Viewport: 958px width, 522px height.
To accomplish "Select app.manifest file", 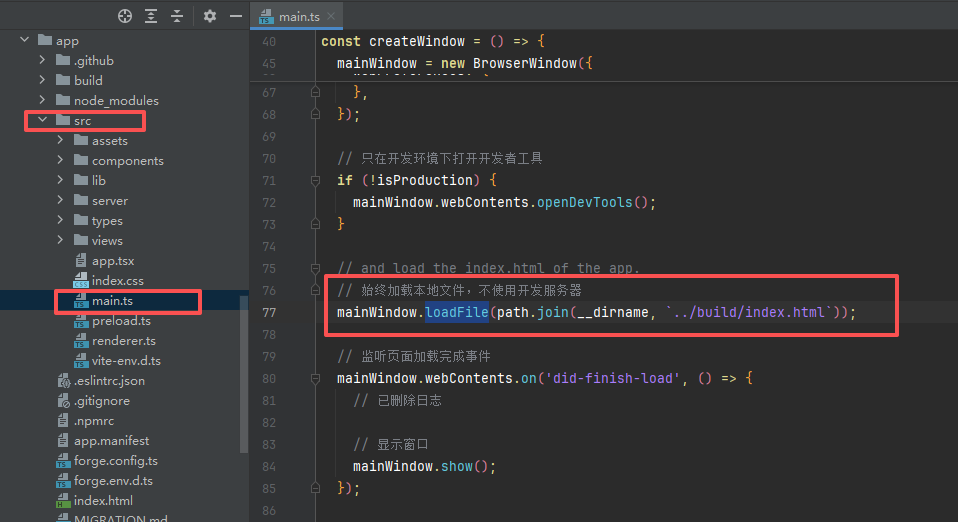I will [x=111, y=441].
